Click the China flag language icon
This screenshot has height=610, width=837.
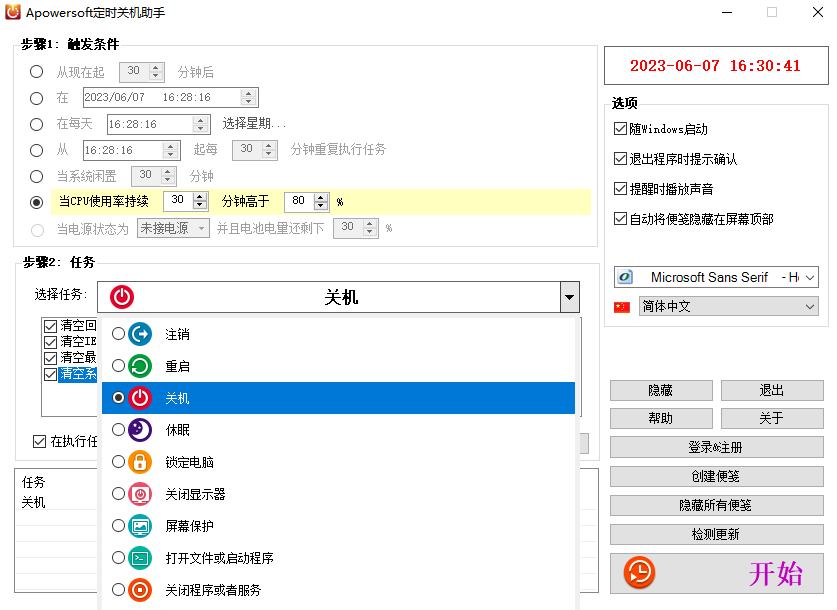click(622, 307)
